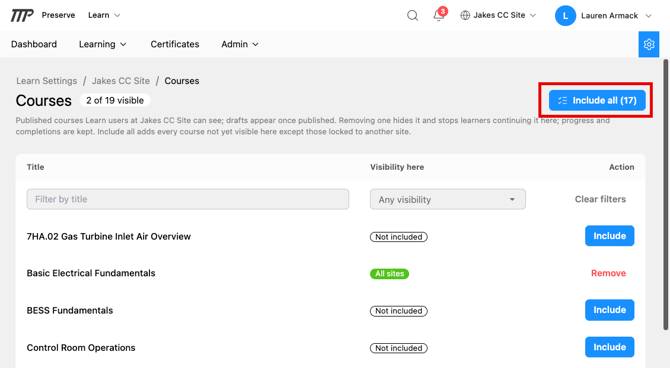Click the Control Room Operations title
This screenshot has height=368, width=670.
pos(81,347)
